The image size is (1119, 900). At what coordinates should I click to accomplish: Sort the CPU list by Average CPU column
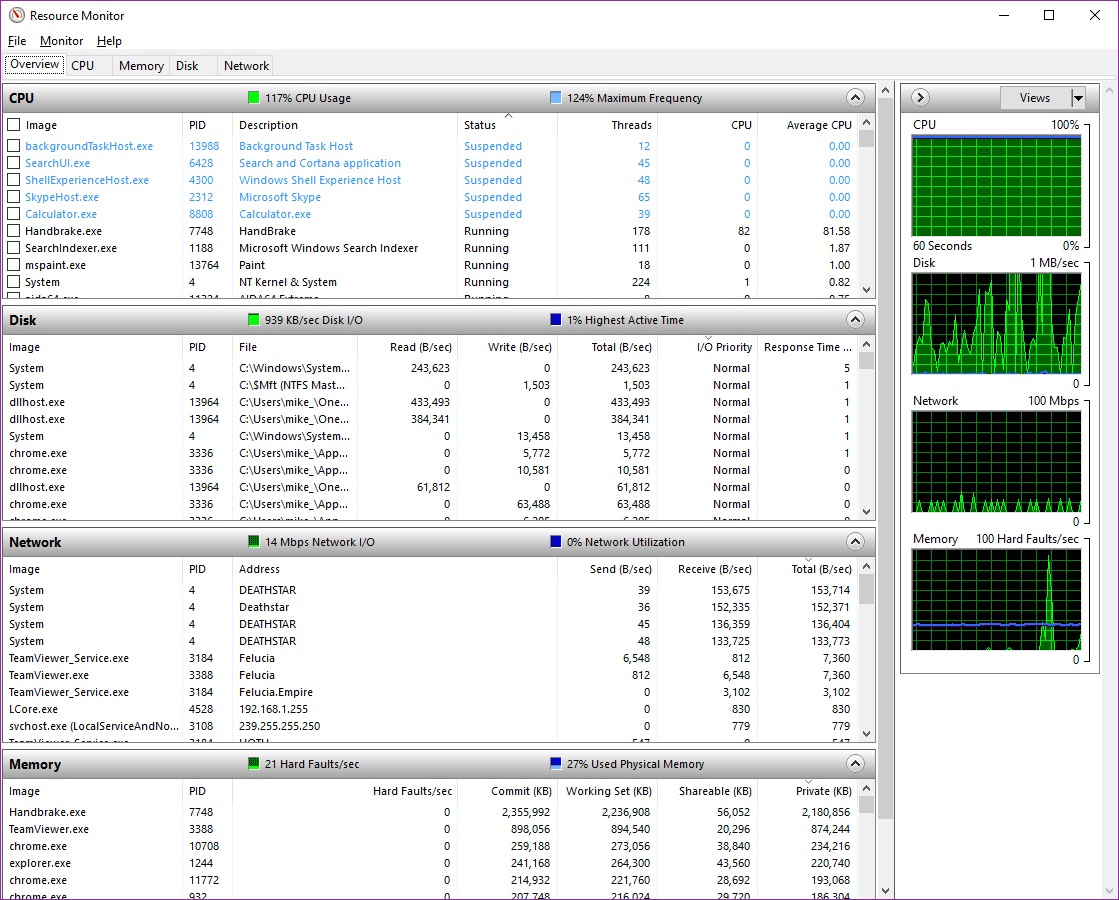[x=819, y=125]
